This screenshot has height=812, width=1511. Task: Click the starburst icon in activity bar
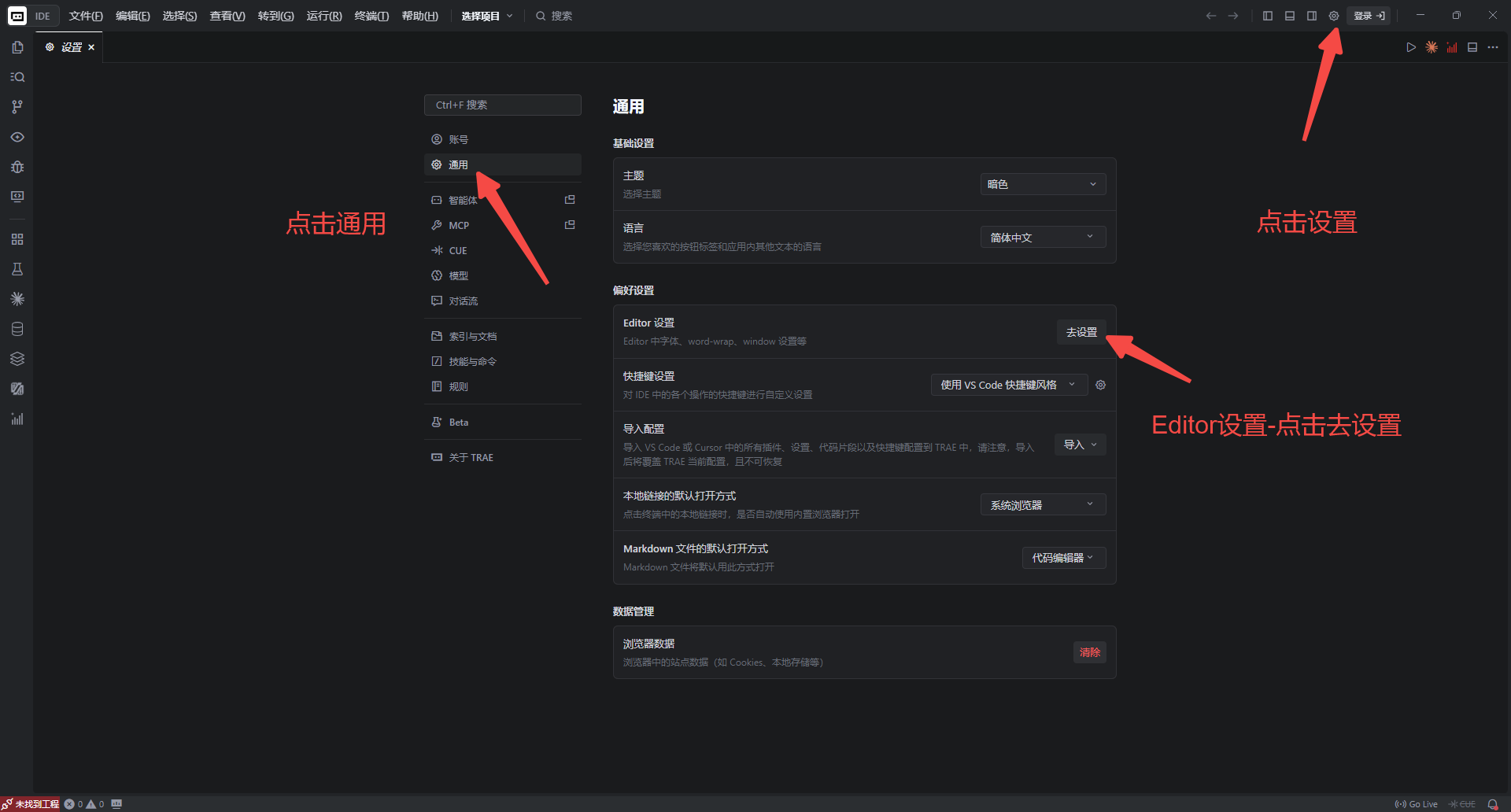[17, 299]
